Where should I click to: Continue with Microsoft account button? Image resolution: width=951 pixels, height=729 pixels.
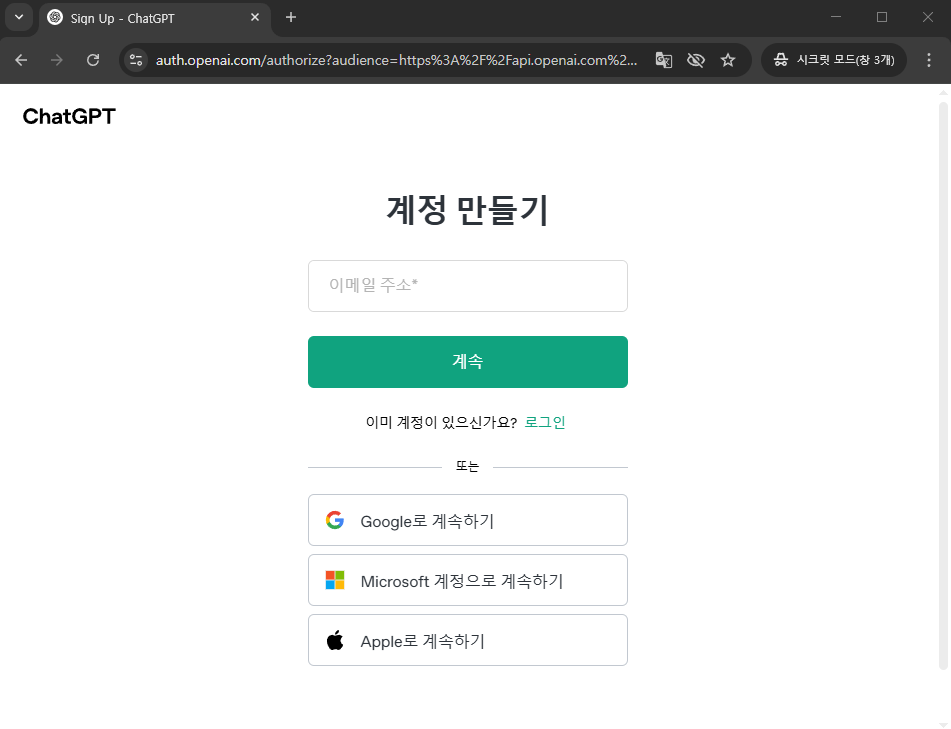click(x=468, y=580)
